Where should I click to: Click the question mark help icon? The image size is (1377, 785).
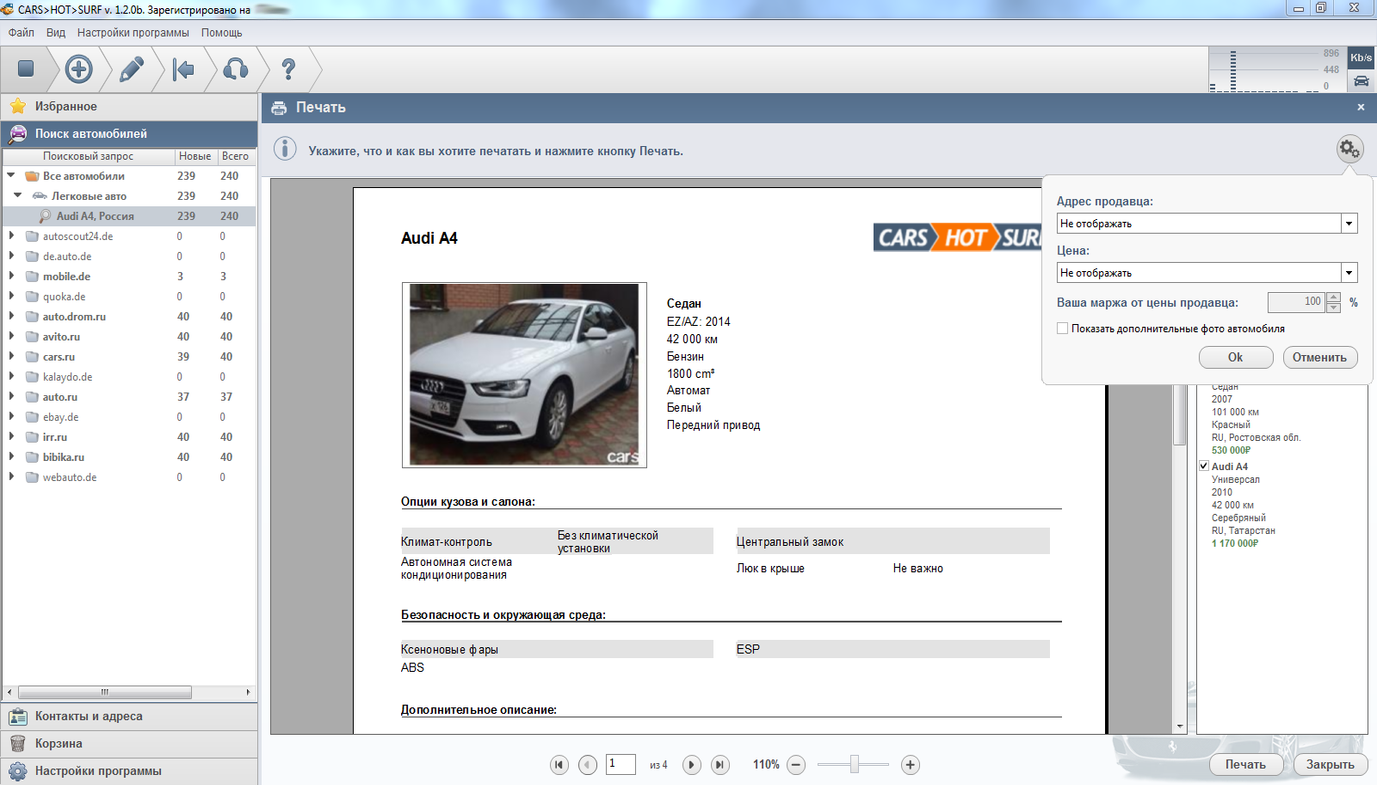click(x=288, y=69)
